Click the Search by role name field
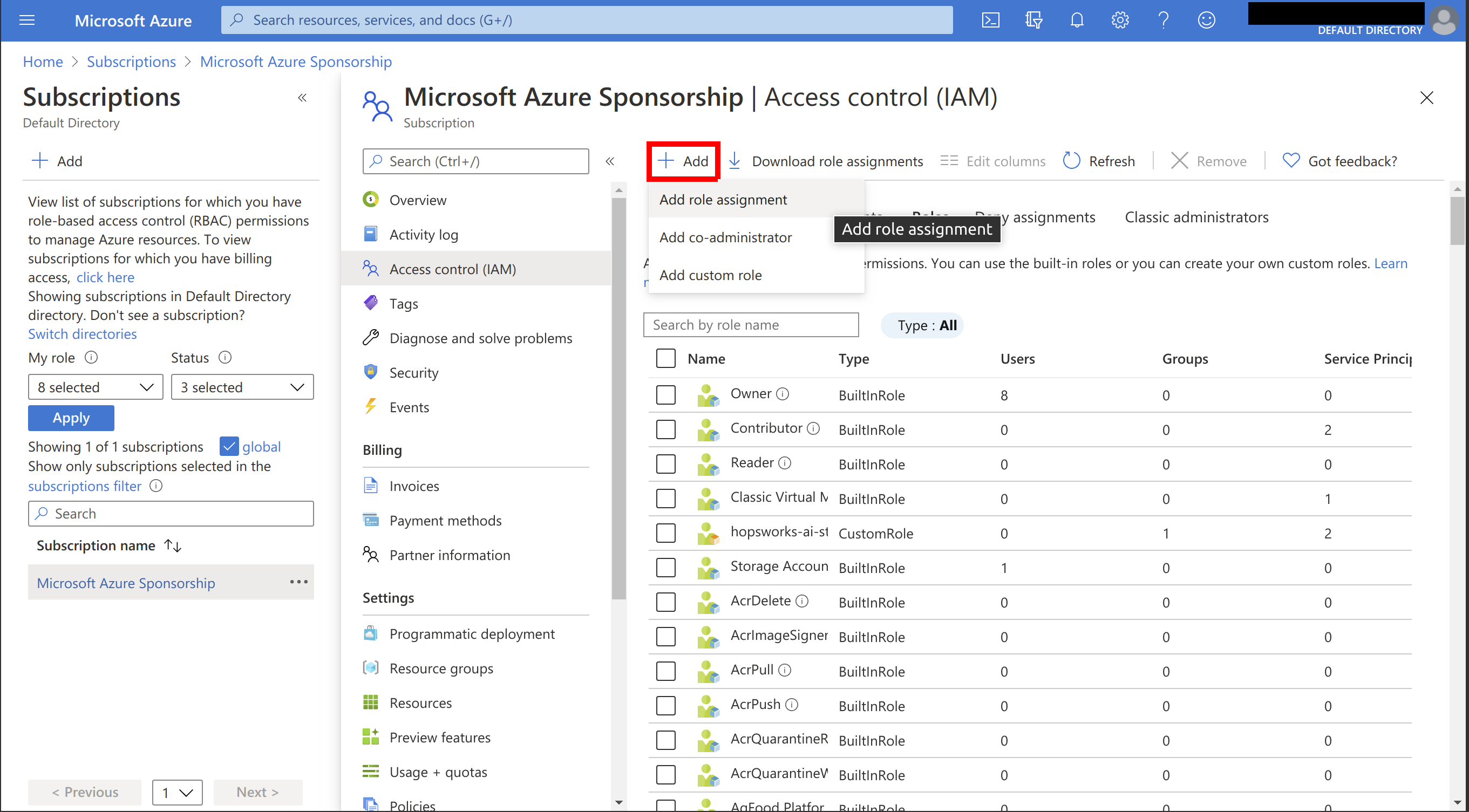The height and width of the screenshot is (812, 1469). pos(751,325)
